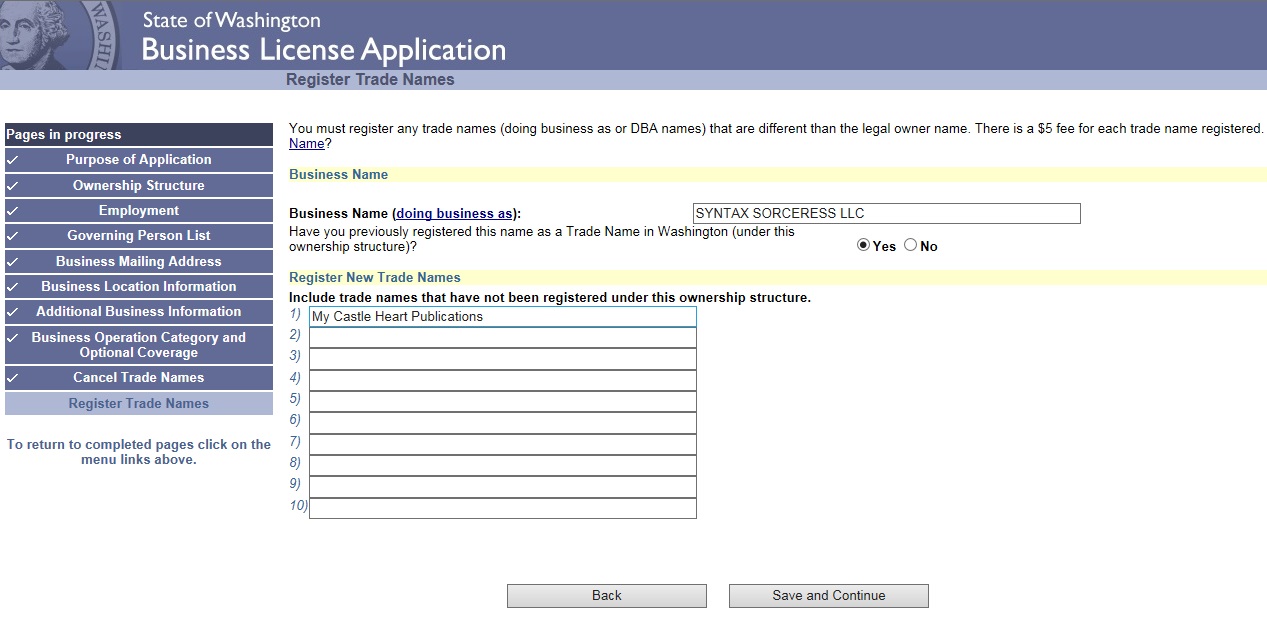The image size is (1267, 624).
Task: Click trade name field 1 with My Castle Heart Publications
Action: click(x=502, y=317)
